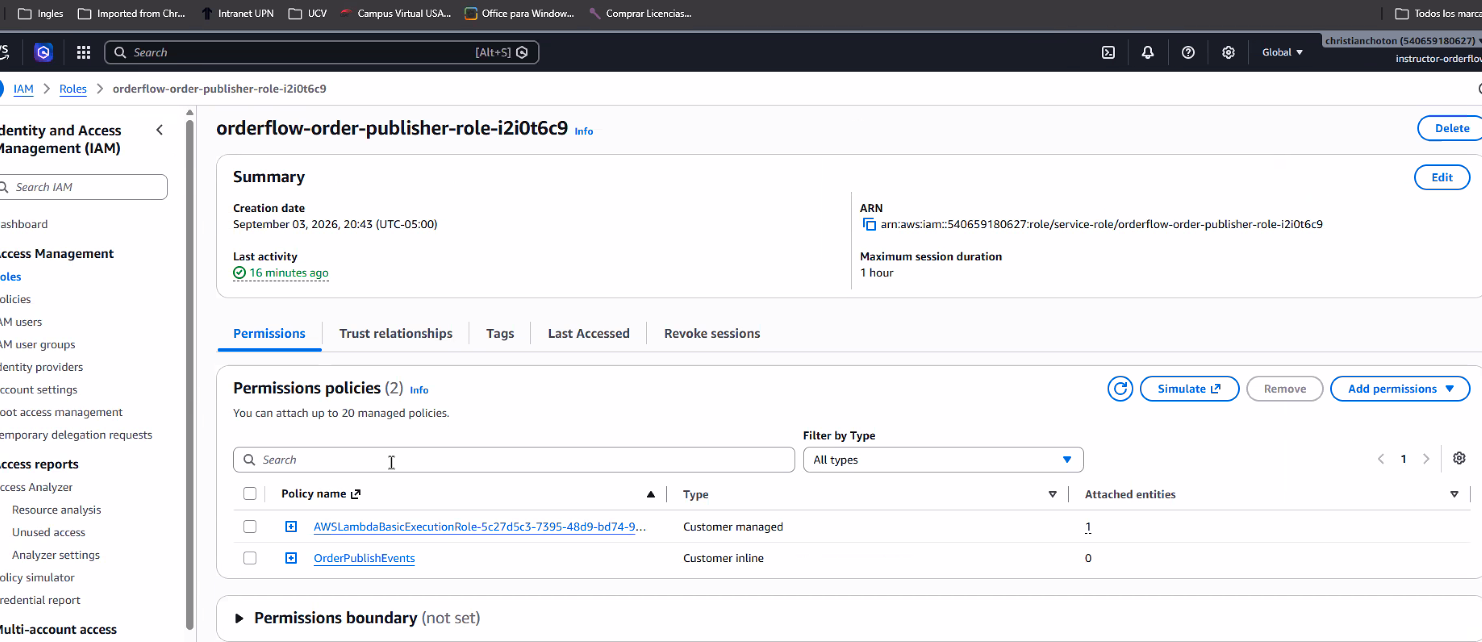Screen dimensions: 1482x642
Task: Switch to the Revoke sessions tab
Action: point(712,333)
